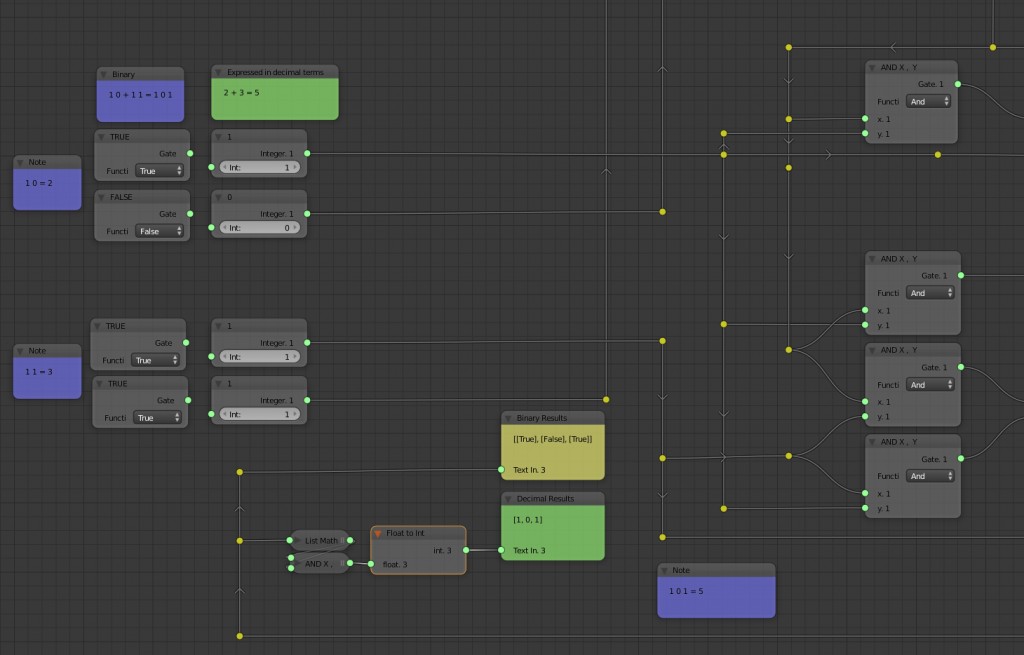Click the int output socket on the Float to Int node
The width and height of the screenshot is (1024, 655).
point(467,550)
